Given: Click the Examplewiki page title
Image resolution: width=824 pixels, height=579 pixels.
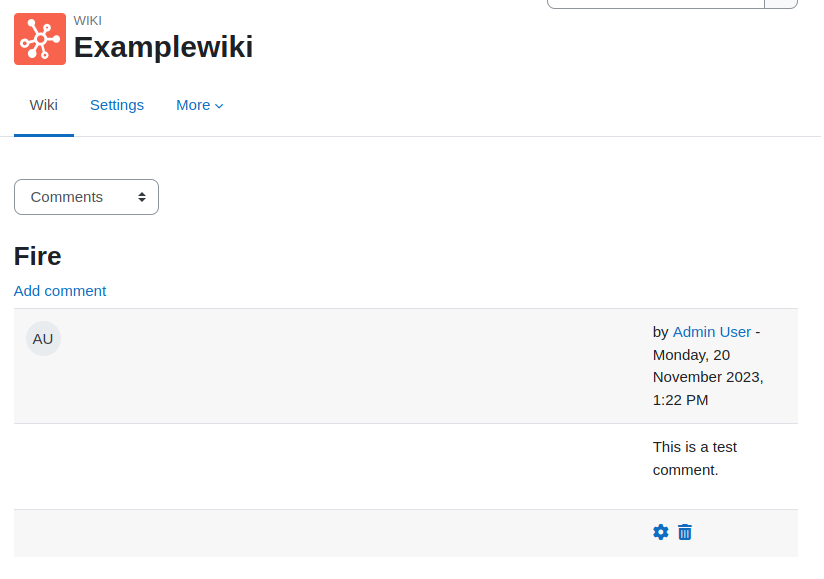Looking at the screenshot, I should point(163,47).
